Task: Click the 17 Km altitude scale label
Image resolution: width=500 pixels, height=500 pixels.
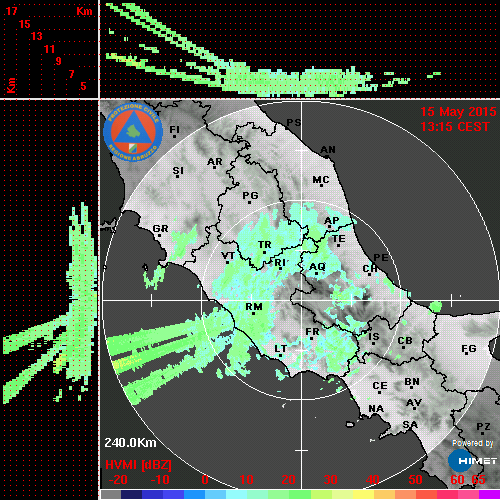Action: pos(11,11)
